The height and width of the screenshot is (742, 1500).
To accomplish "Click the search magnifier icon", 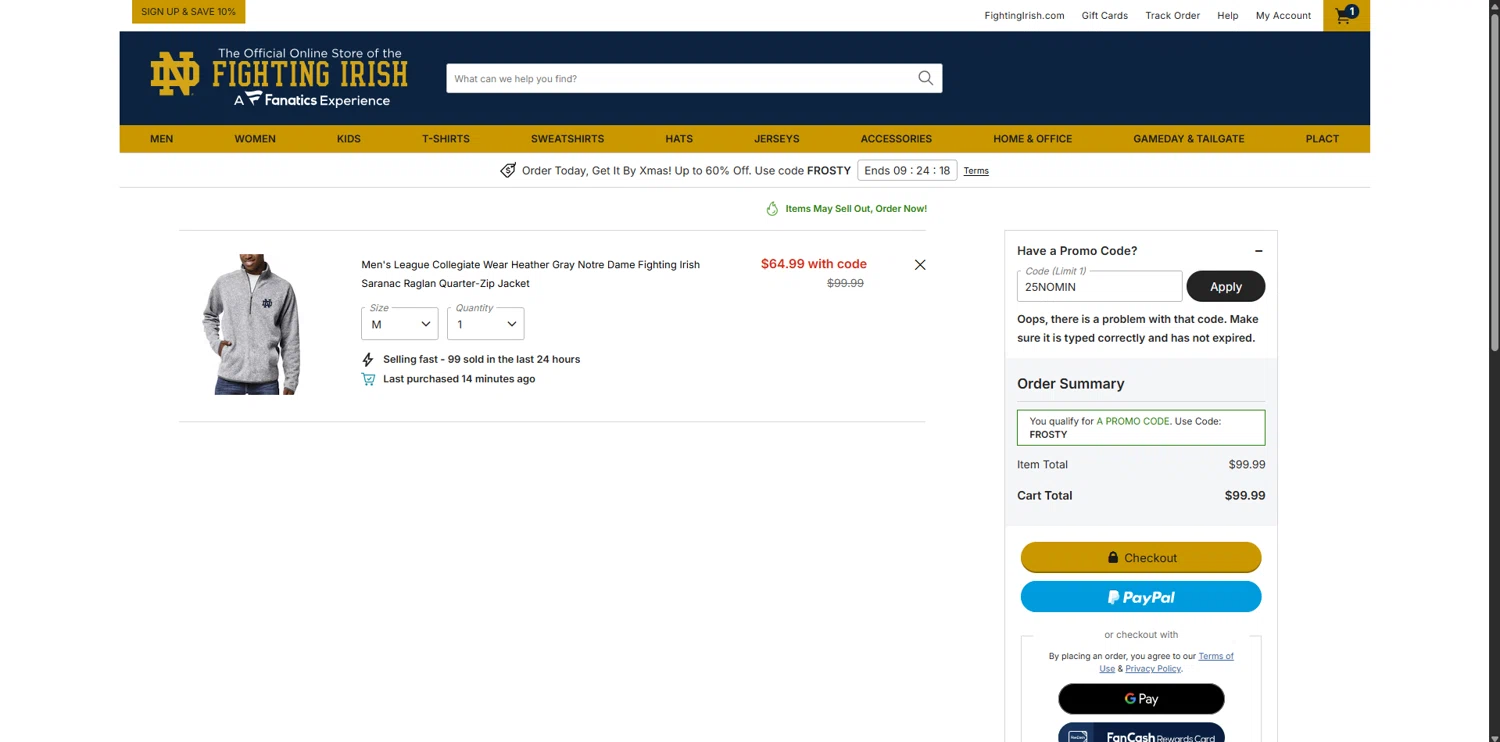I will 925,78.
